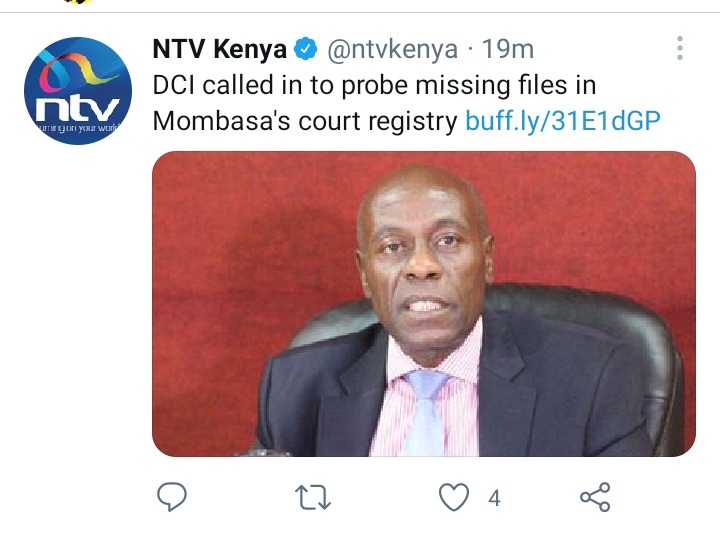Like the tweet with the heart icon
Viewport: 720px width, 536px height.
pyautogui.click(x=454, y=497)
